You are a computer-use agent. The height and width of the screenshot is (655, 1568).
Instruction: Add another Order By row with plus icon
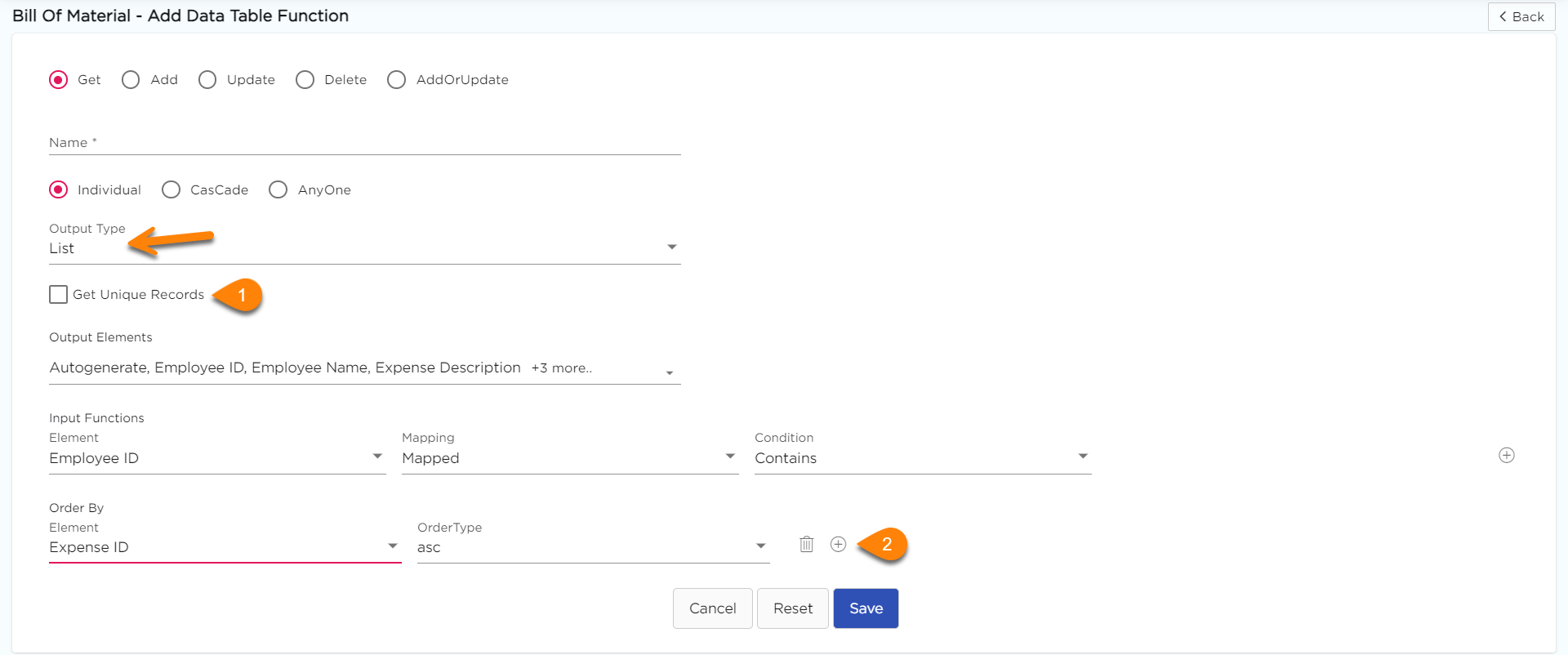(x=838, y=544)
